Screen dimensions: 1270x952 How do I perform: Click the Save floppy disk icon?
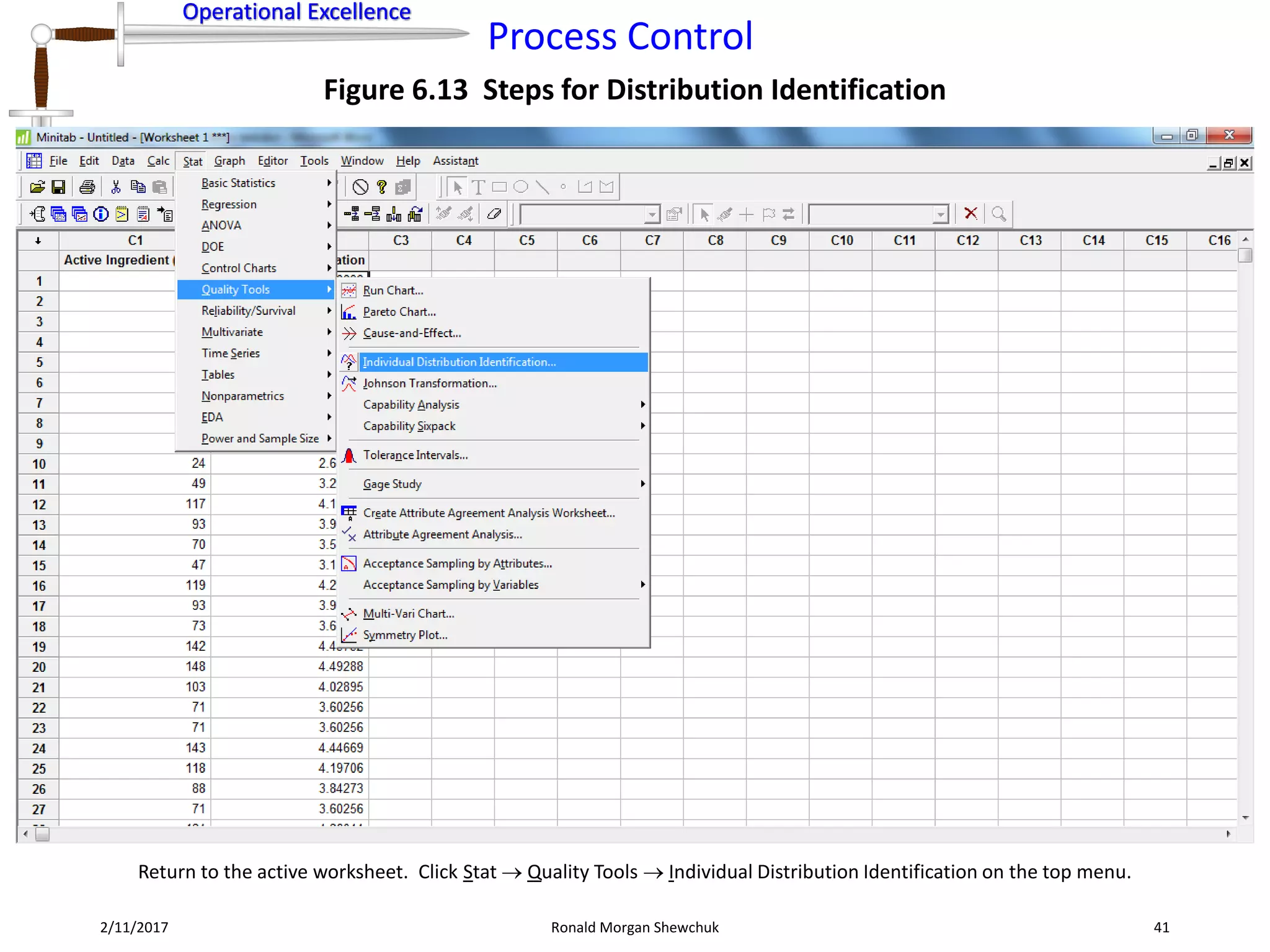click(58, 187)
